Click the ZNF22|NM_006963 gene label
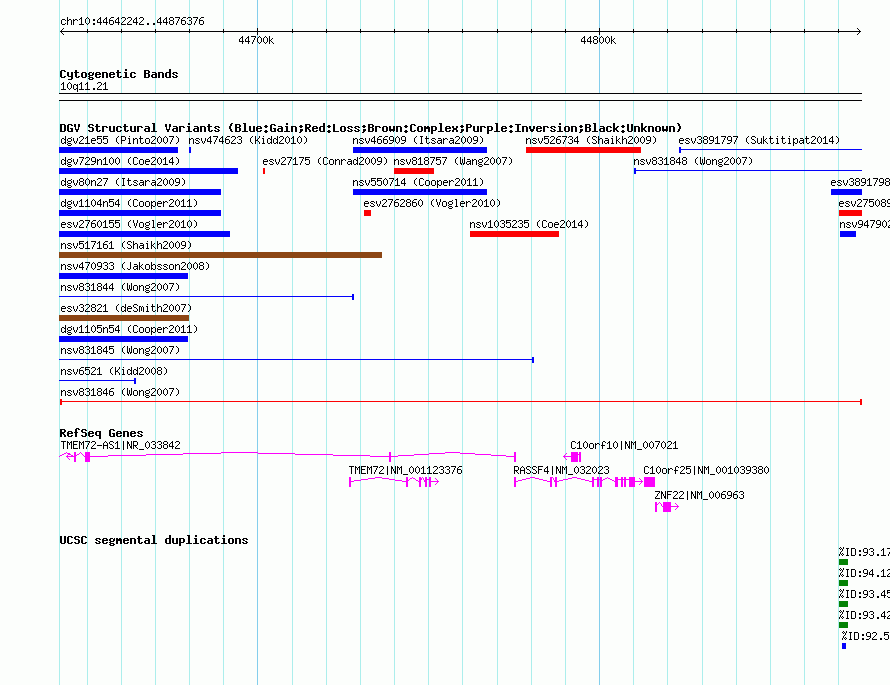This screenshot has width=890, height=685. click(699, 495)
